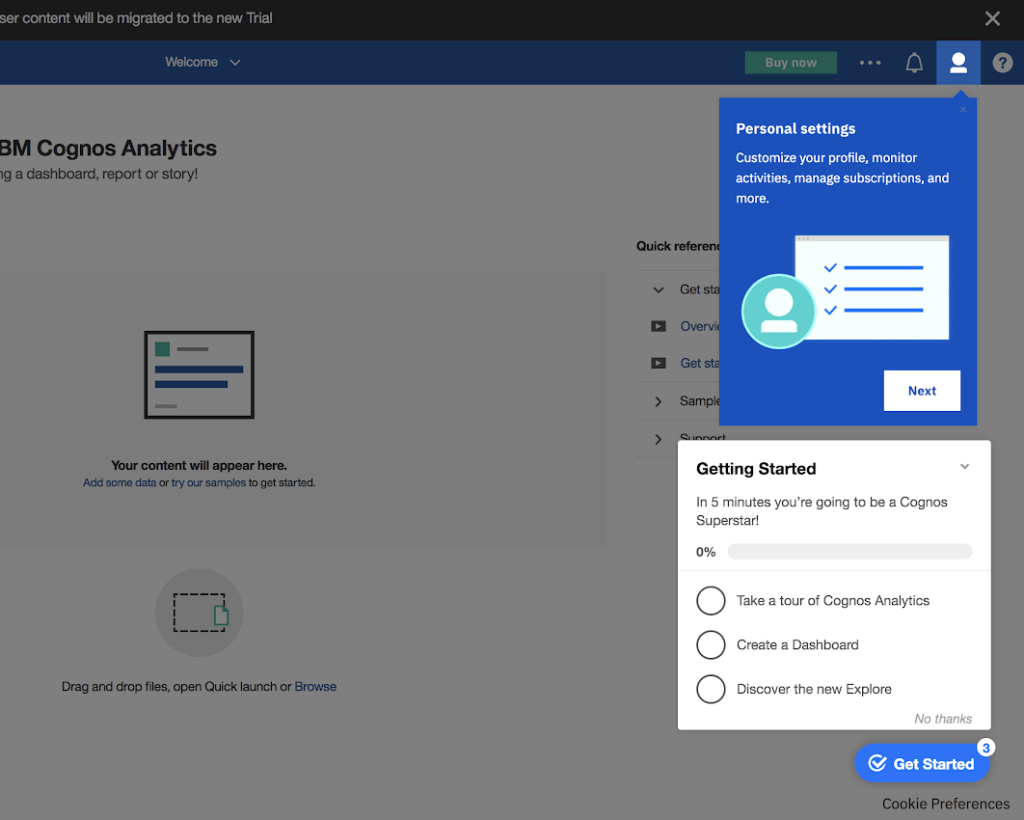The height and width of the screenshot is (820, 1024).
Task: Click the help question mark icon
Action: pos(1002,63)
